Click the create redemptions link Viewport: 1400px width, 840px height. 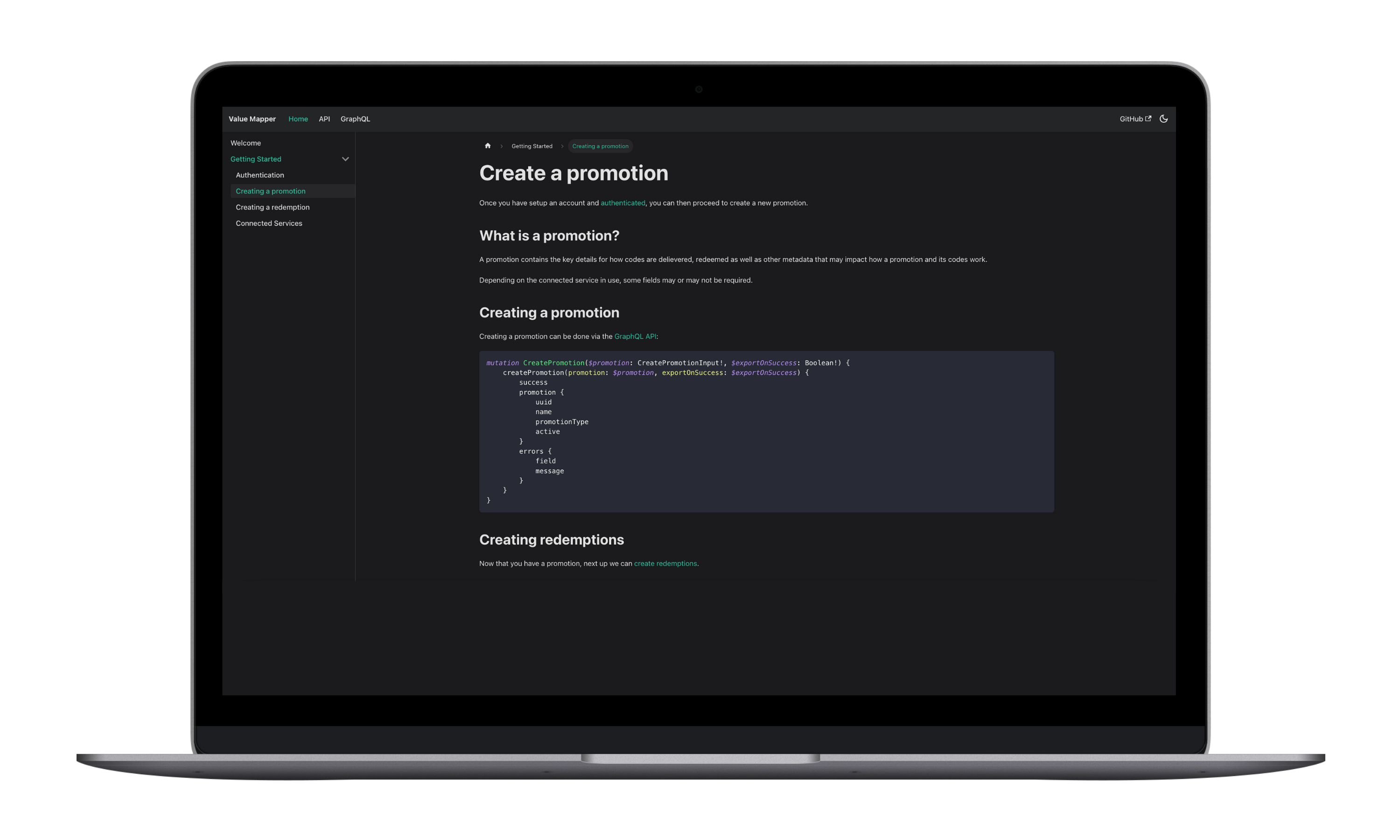[665, 563]
